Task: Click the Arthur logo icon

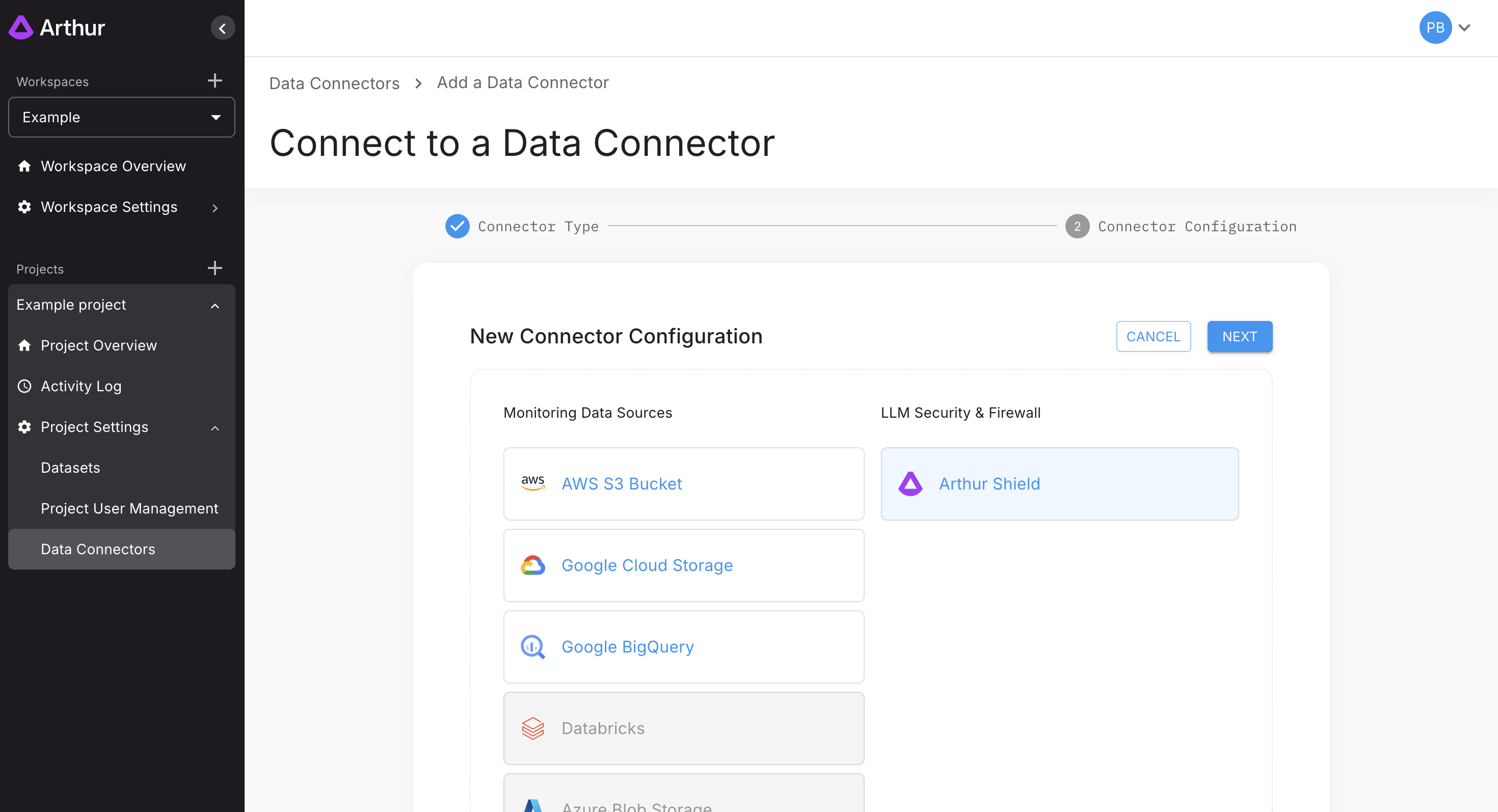Action: pyautogui.click(x=21, y=28)
